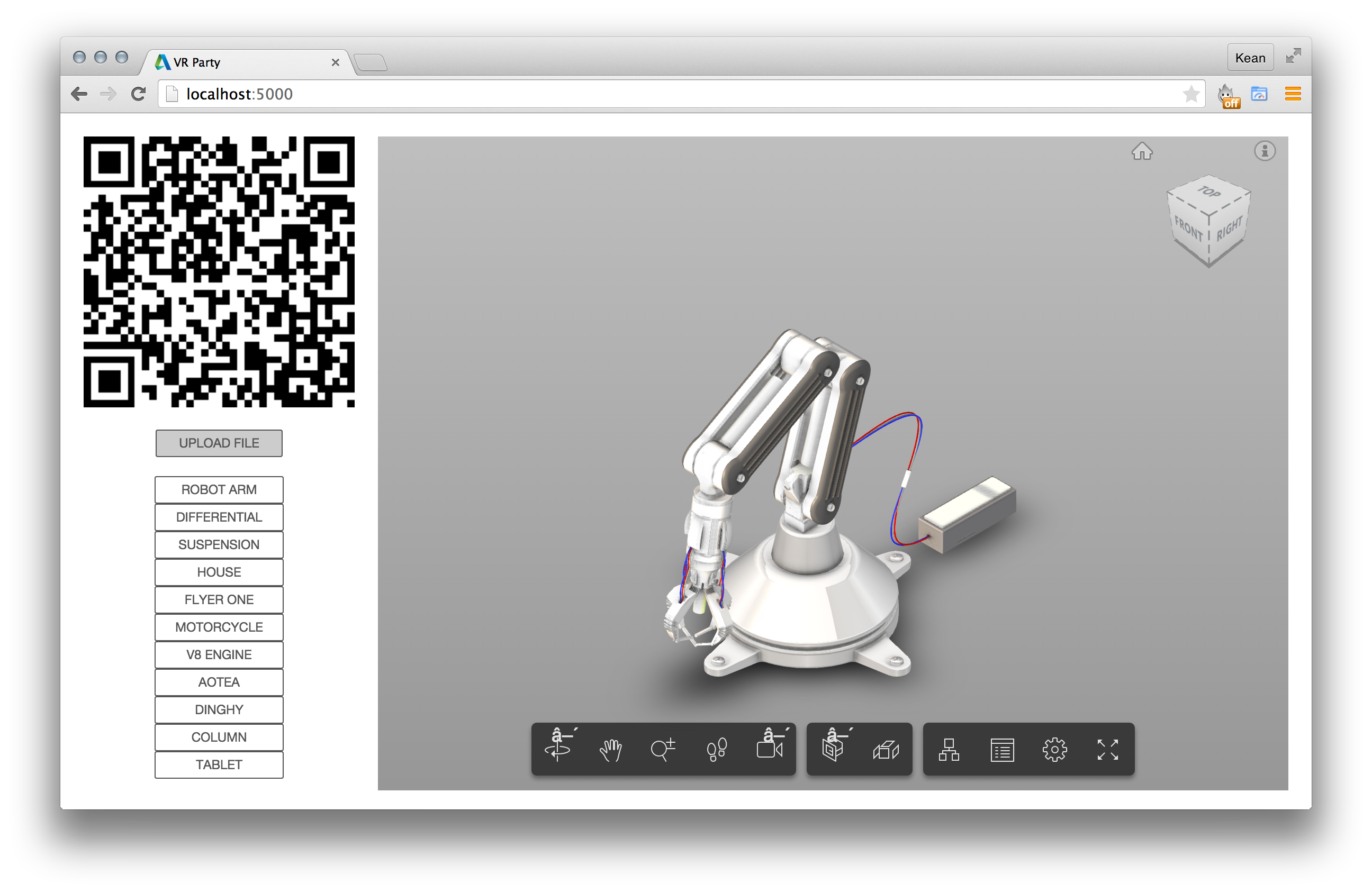Open viewer Settings gear
1372x893 pixels.
pos(1054,750)
